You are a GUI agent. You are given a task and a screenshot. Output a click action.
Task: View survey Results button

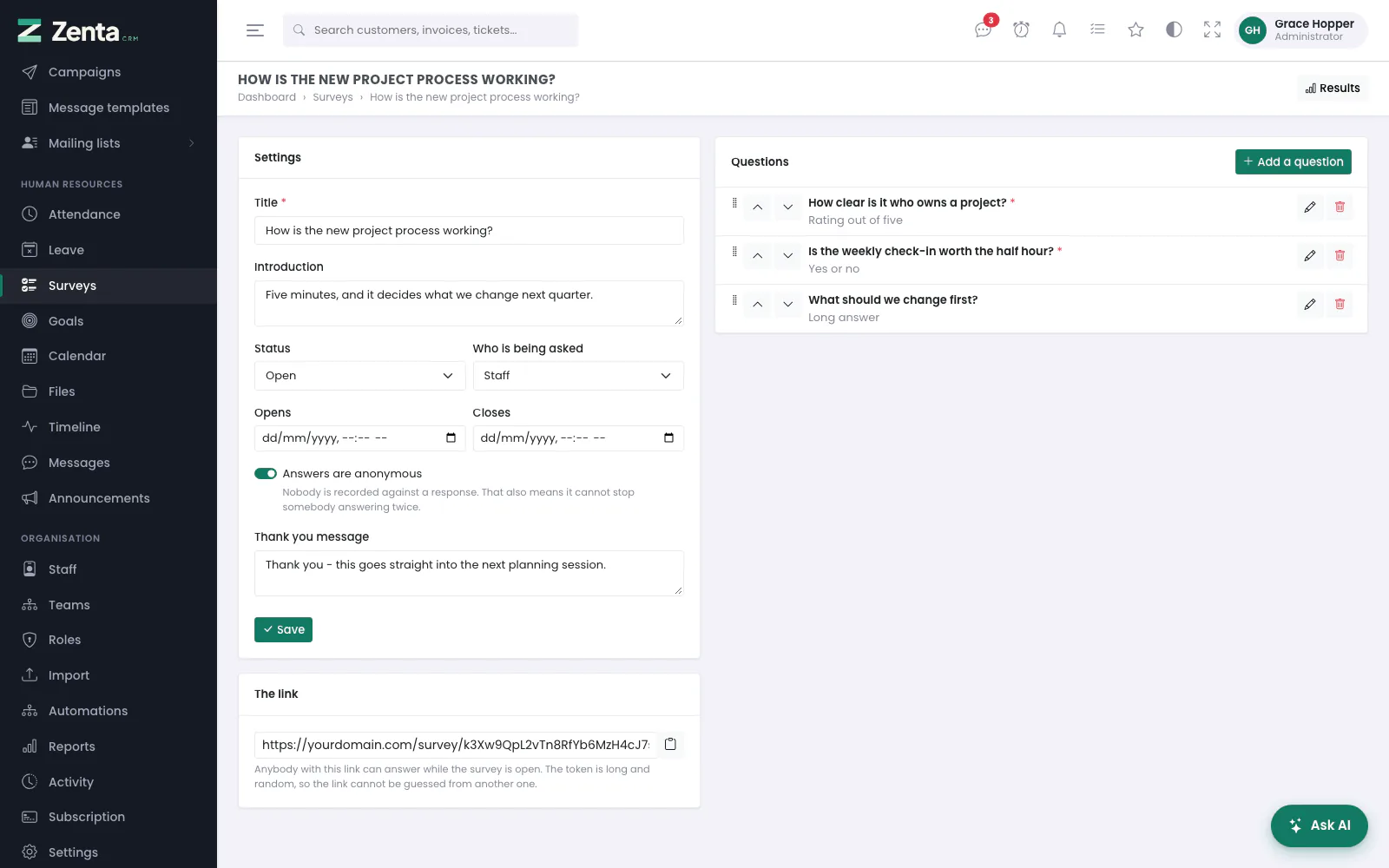(1333, 88)
